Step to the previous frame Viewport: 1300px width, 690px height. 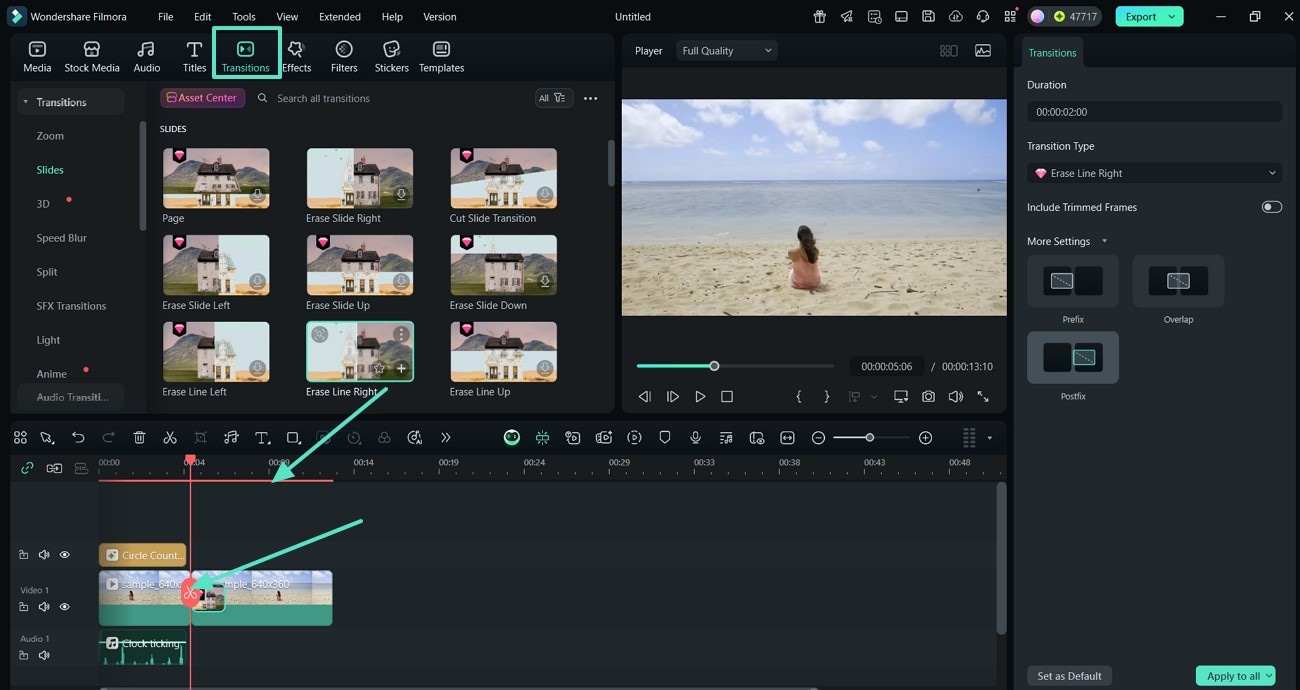645,397
